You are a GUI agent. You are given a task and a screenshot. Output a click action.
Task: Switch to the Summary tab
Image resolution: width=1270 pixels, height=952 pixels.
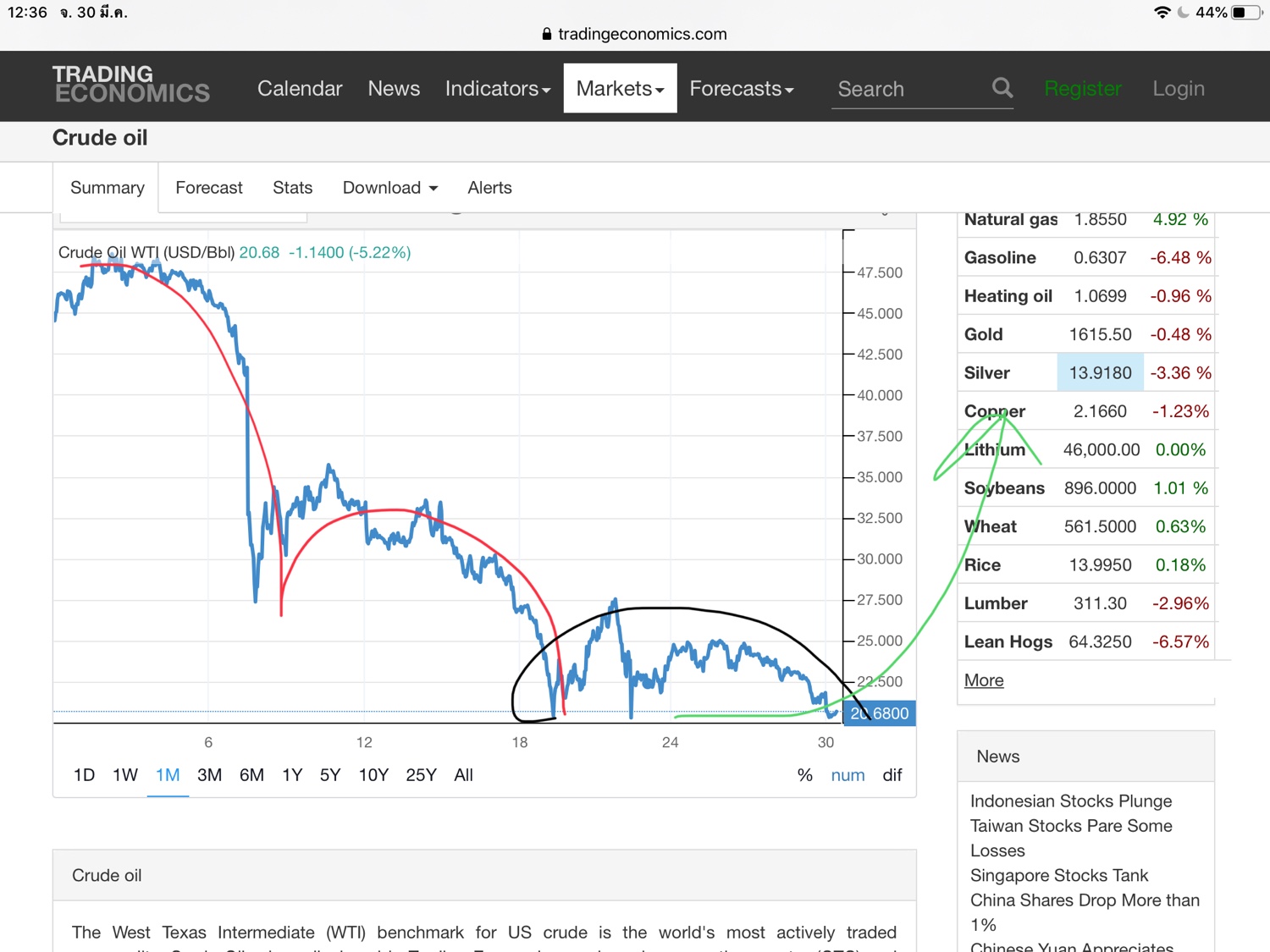[107, 188]
